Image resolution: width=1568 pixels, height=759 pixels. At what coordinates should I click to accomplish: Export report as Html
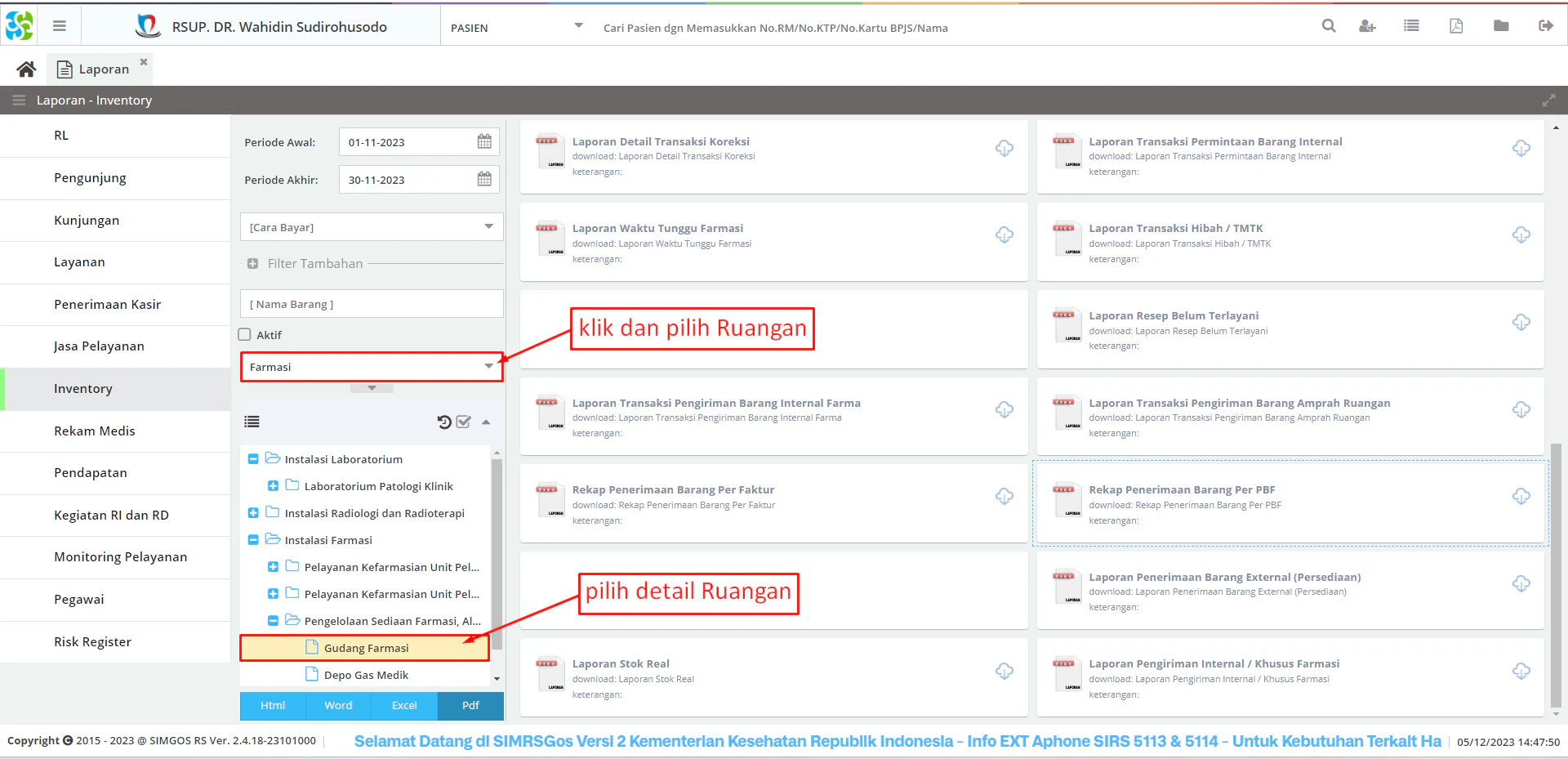pyautogui.click(x=273, y=706)
